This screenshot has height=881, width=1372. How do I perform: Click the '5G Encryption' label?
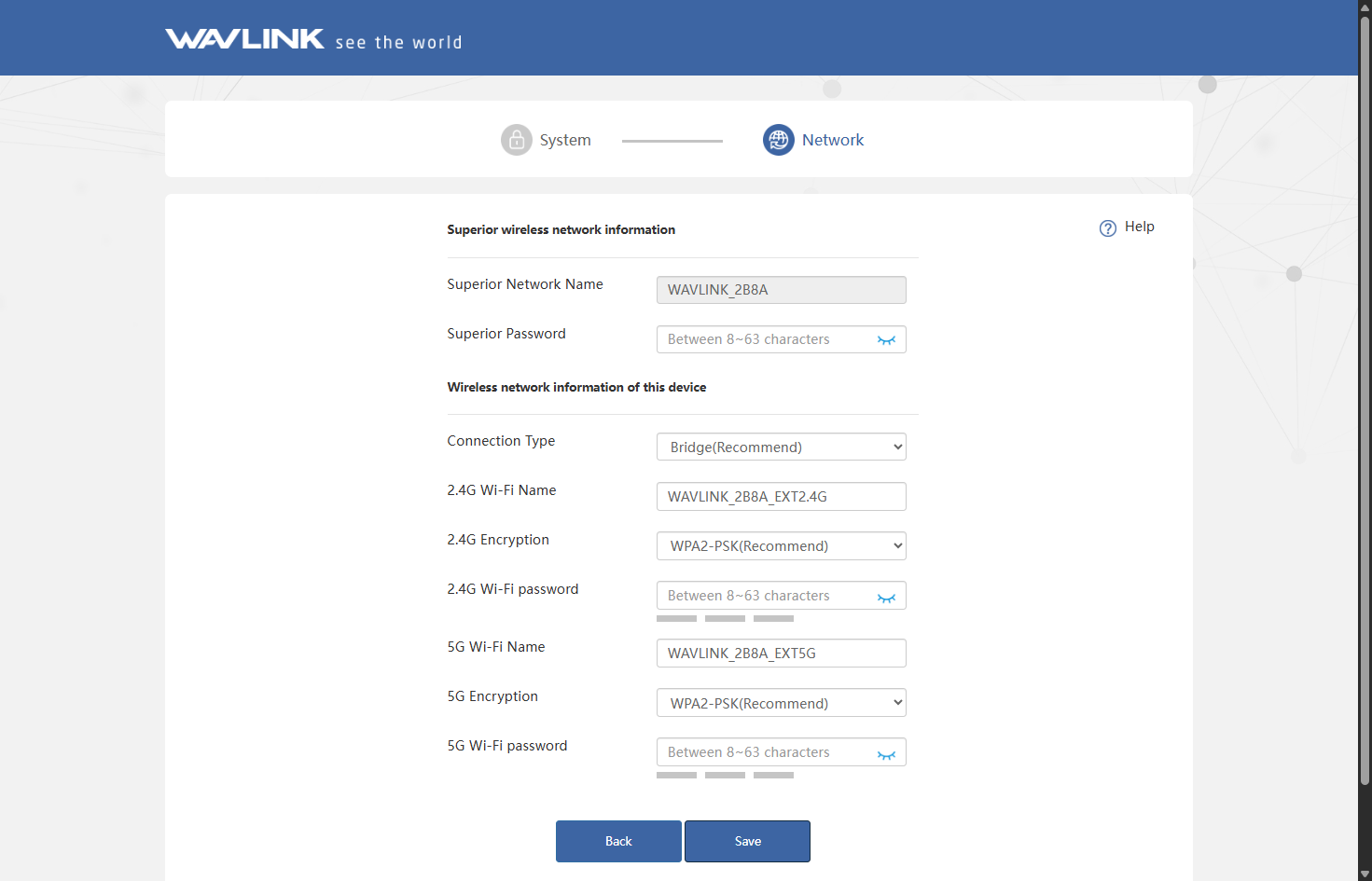[492, 696]
